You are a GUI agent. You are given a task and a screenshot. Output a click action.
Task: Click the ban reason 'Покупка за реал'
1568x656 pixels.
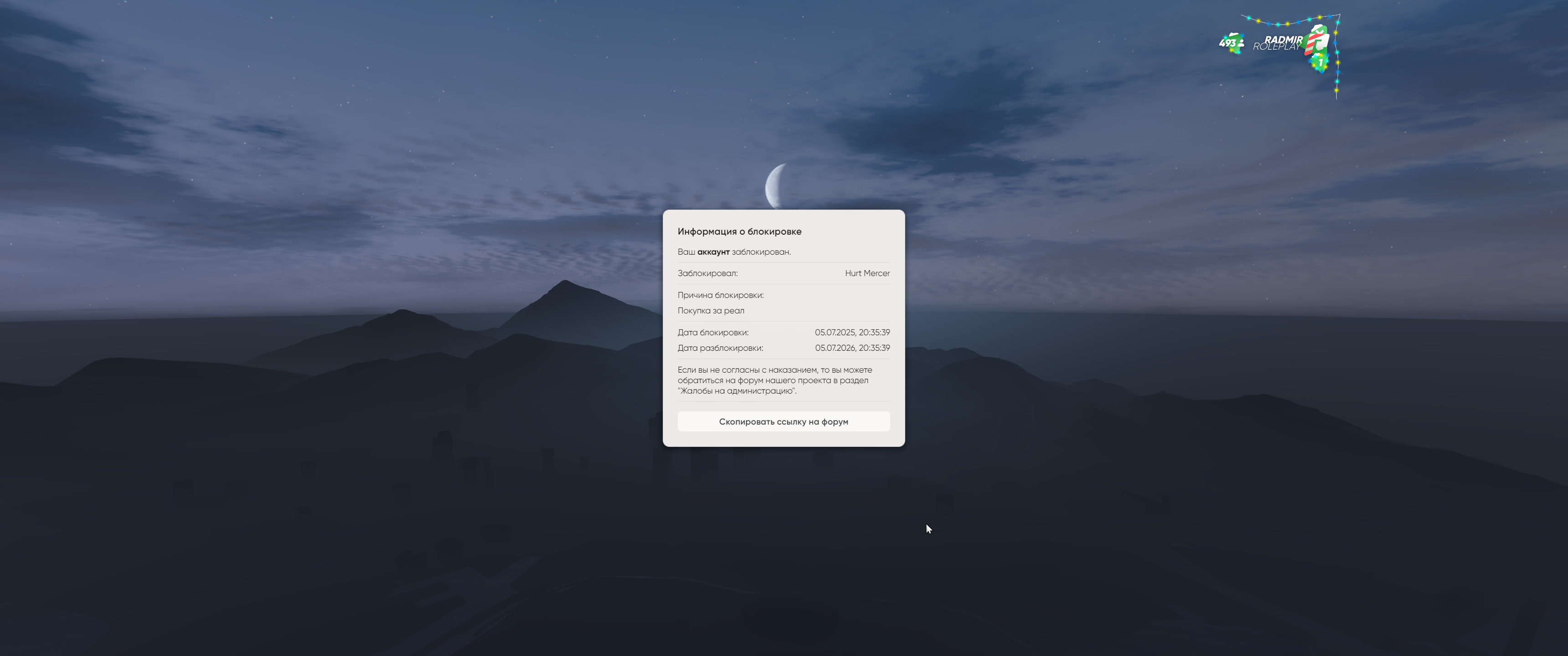coord(710,310)
